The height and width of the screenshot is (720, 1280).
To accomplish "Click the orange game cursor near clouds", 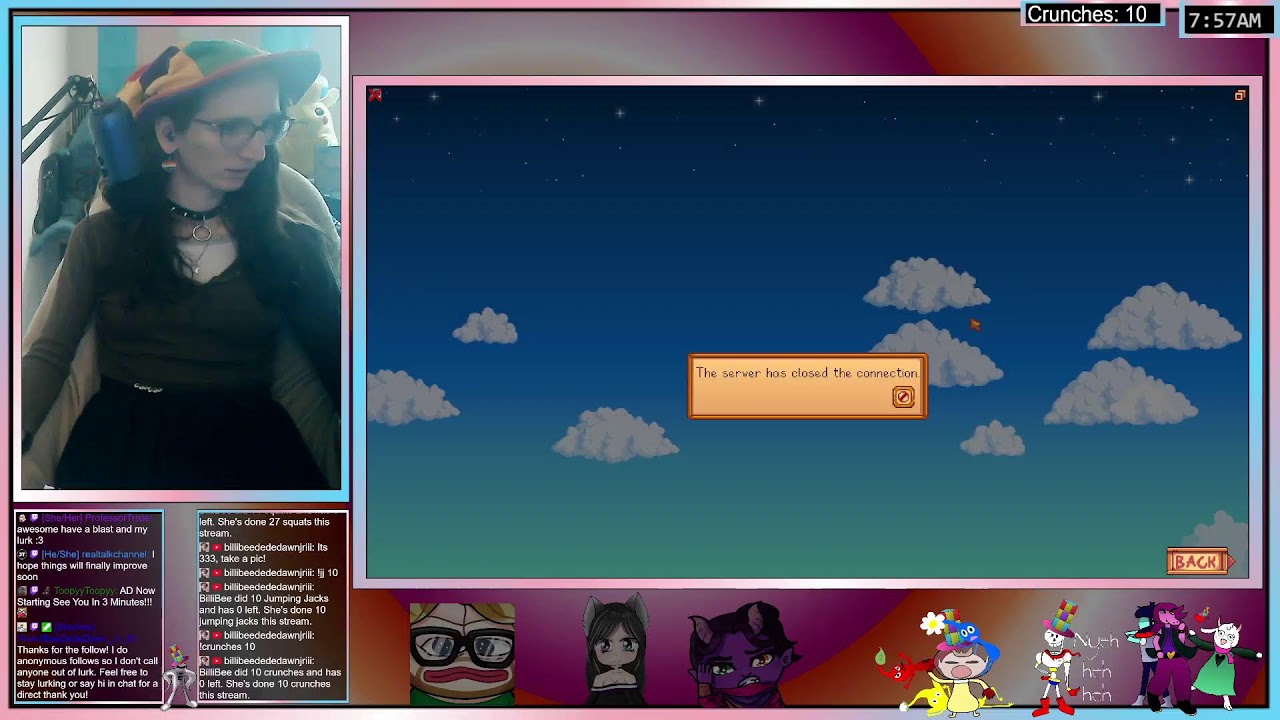I will click(975, 324).
